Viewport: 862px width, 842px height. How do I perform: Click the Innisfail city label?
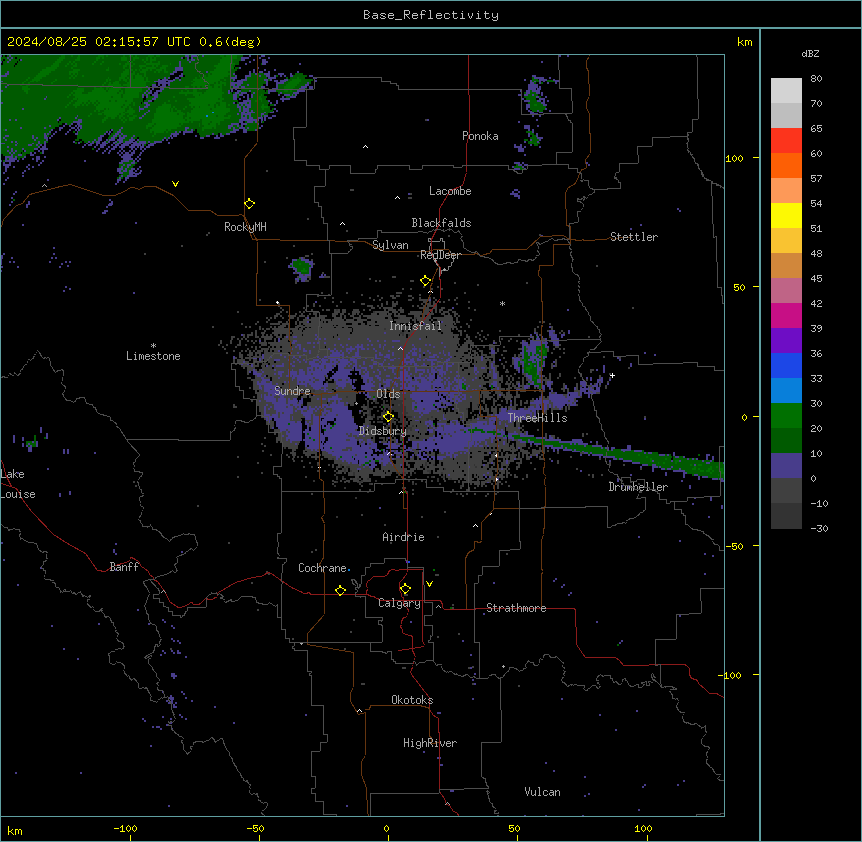[416, 326]
